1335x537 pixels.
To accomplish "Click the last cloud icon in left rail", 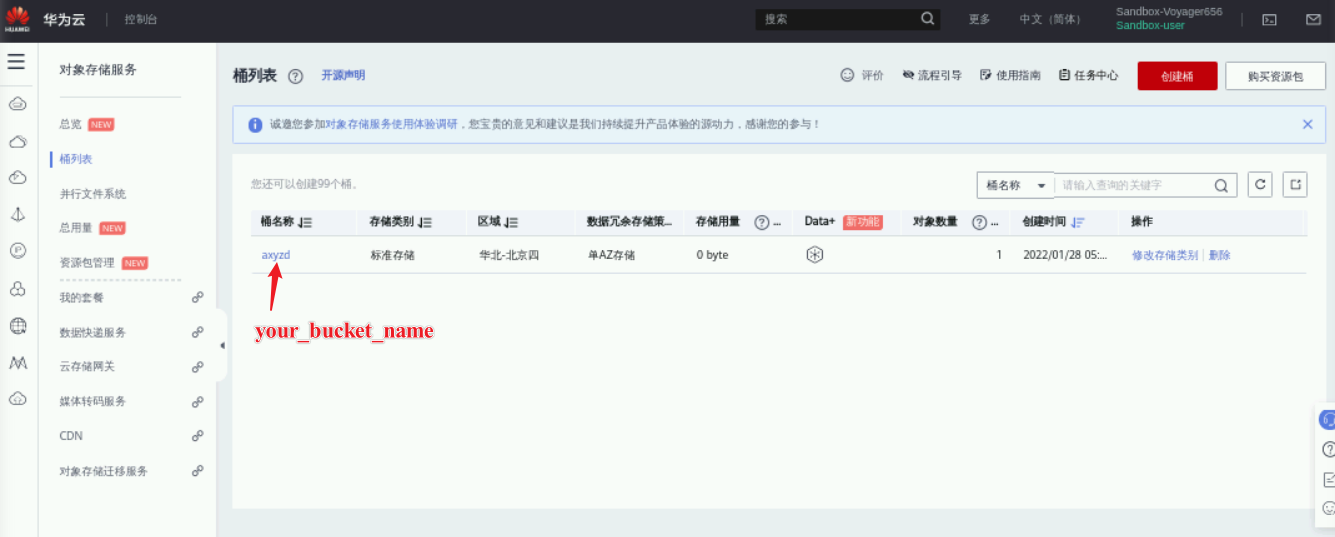I will (x=17, y=398).
